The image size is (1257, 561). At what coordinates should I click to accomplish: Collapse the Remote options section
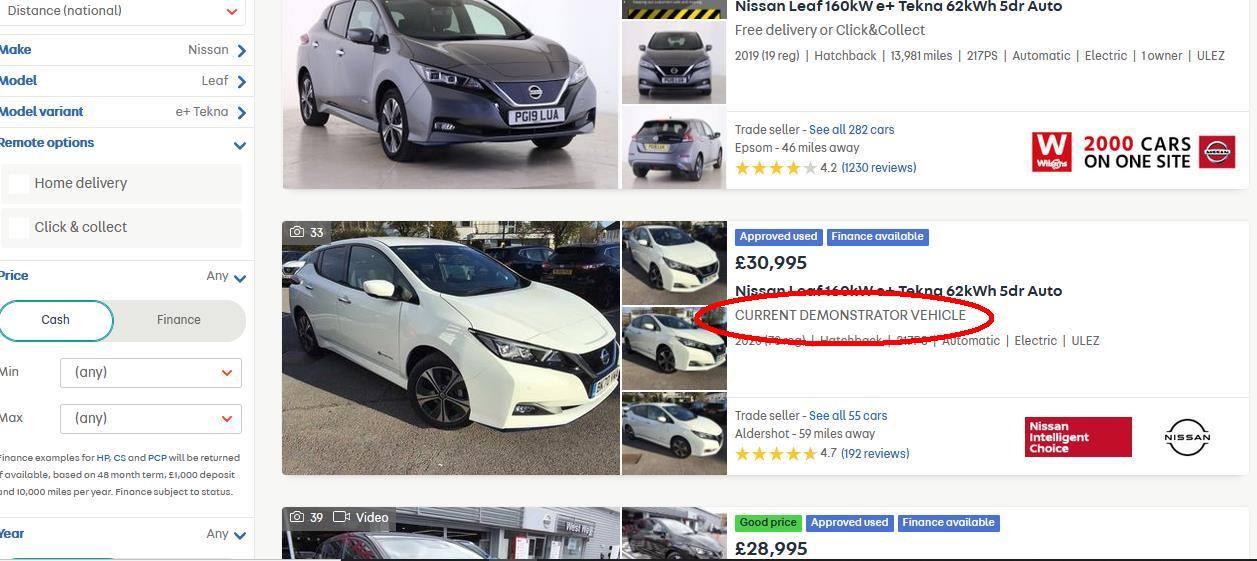point(239,145)
